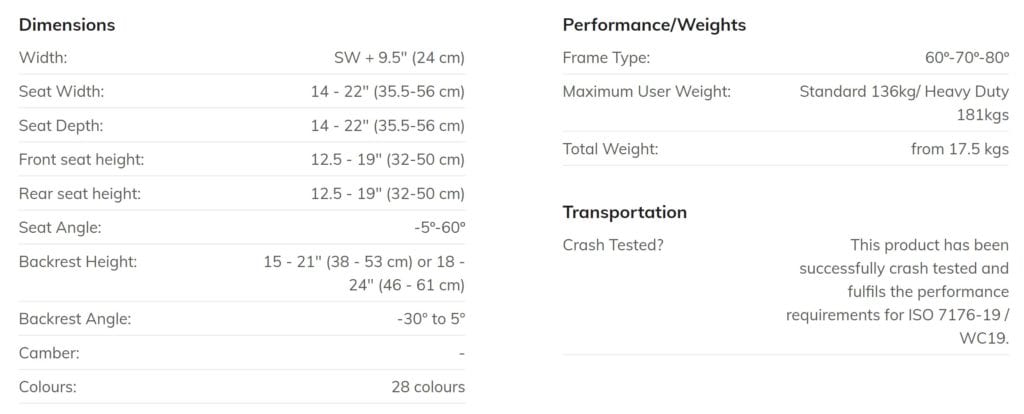This screenshot has width=1024, height=414.
Task: Click the Colours row label
Action: (x=47, y=386)
